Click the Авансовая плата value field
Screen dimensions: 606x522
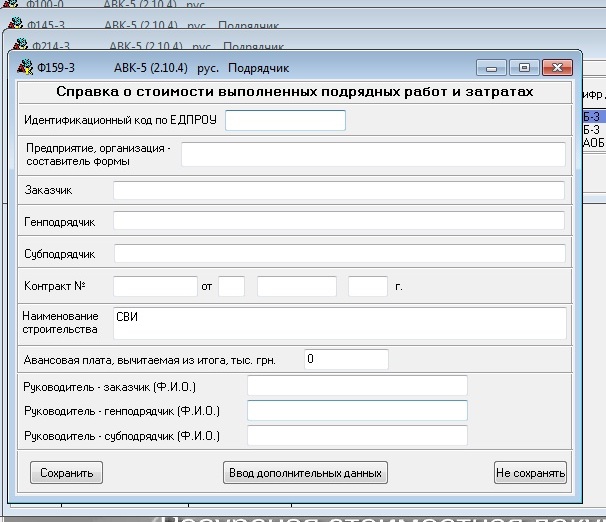(346, 359)
